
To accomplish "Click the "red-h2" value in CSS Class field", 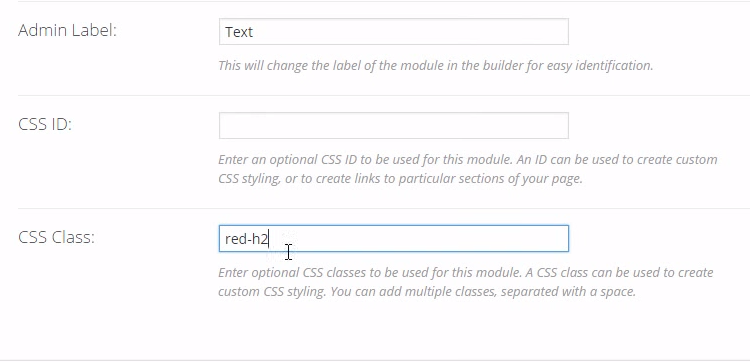I will (x=246, y=239).
